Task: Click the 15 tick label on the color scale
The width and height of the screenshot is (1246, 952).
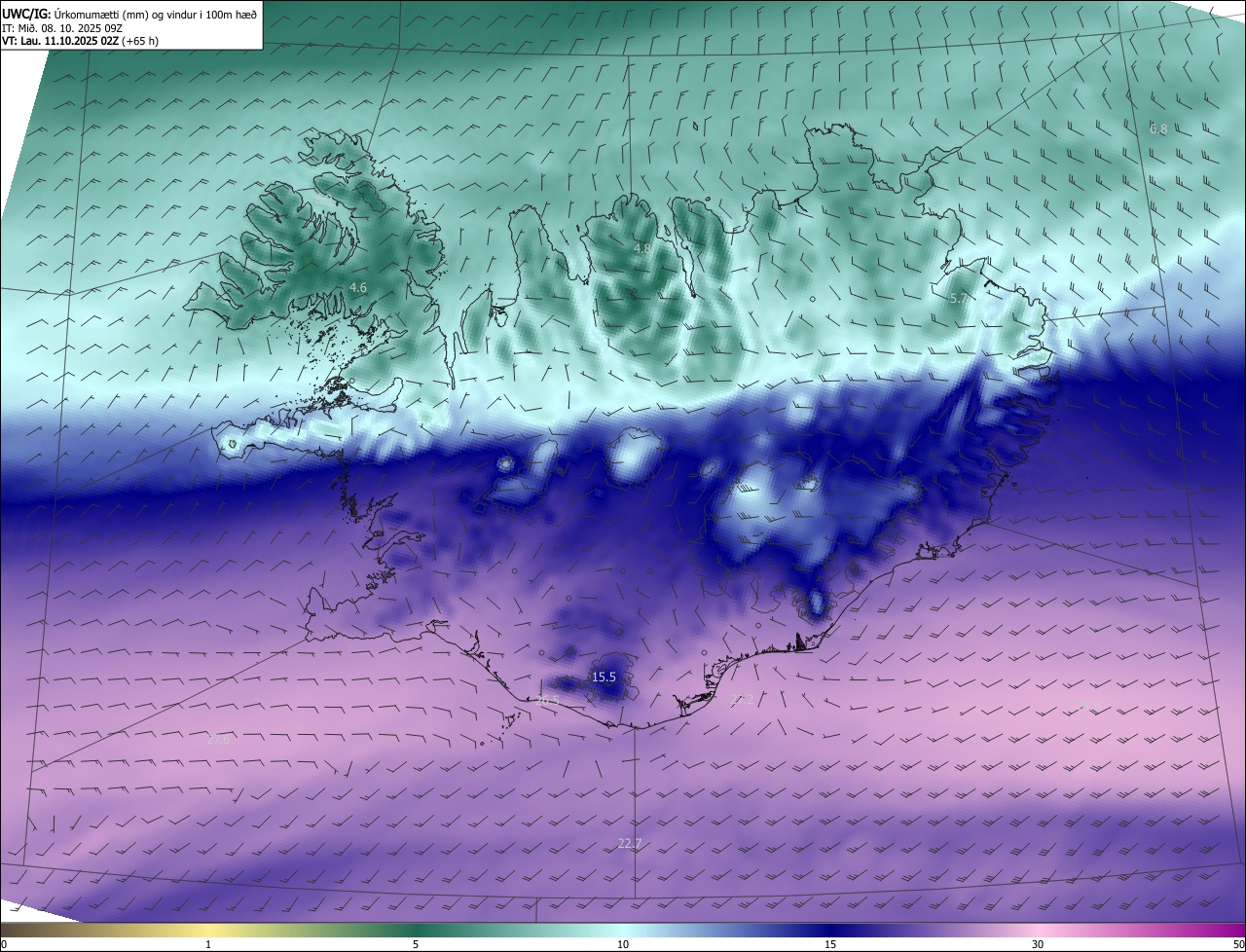Action: point(830,944)
